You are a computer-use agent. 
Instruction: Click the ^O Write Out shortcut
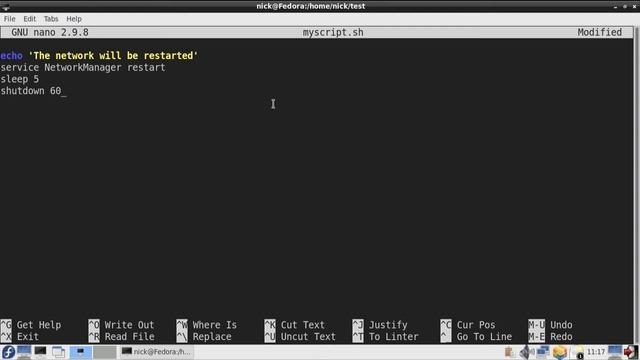[x=121, y=325]
